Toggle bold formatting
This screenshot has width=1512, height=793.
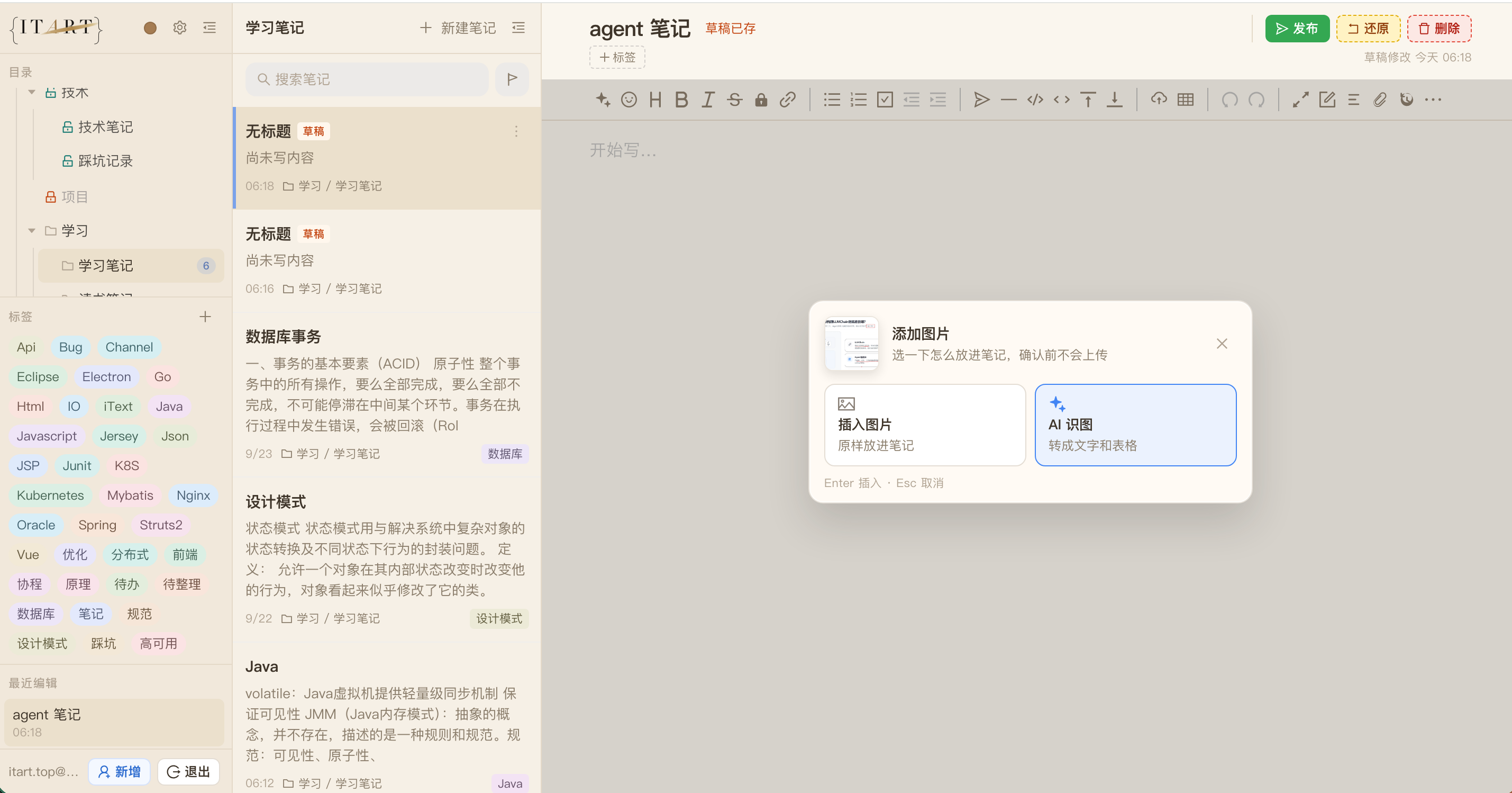click(681, 100)
